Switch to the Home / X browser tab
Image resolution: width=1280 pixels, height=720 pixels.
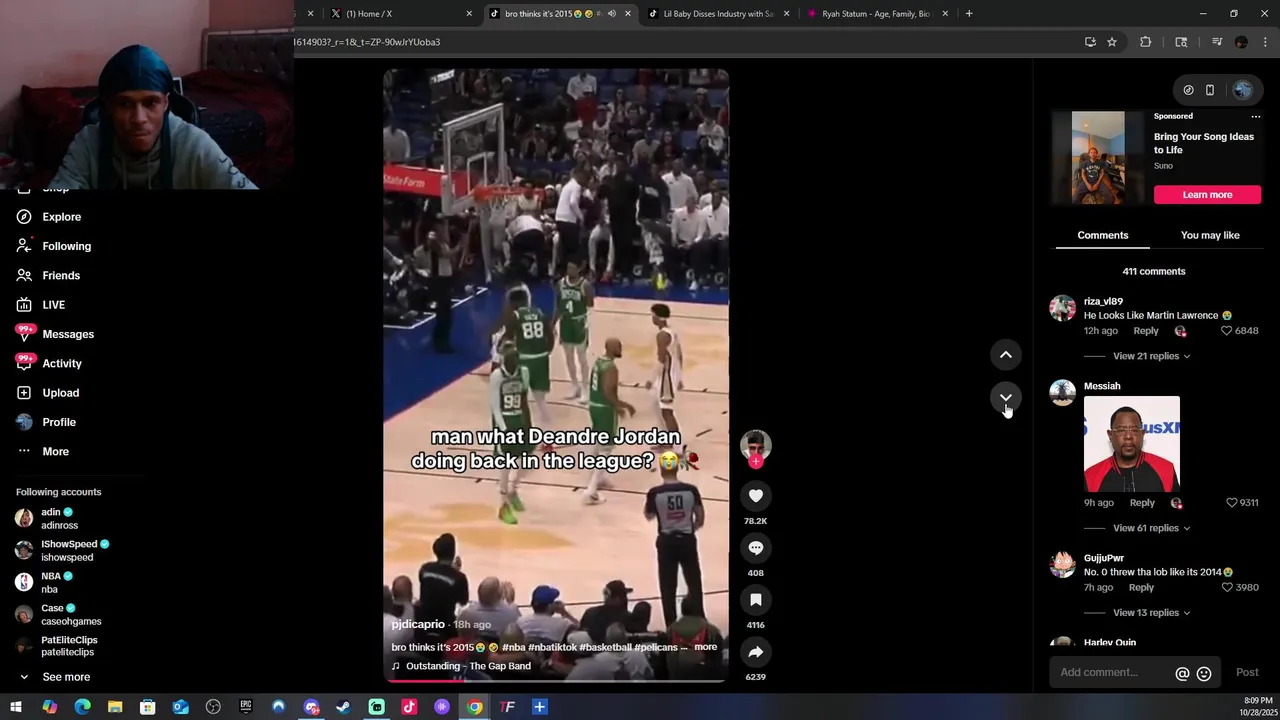[401, 14]
